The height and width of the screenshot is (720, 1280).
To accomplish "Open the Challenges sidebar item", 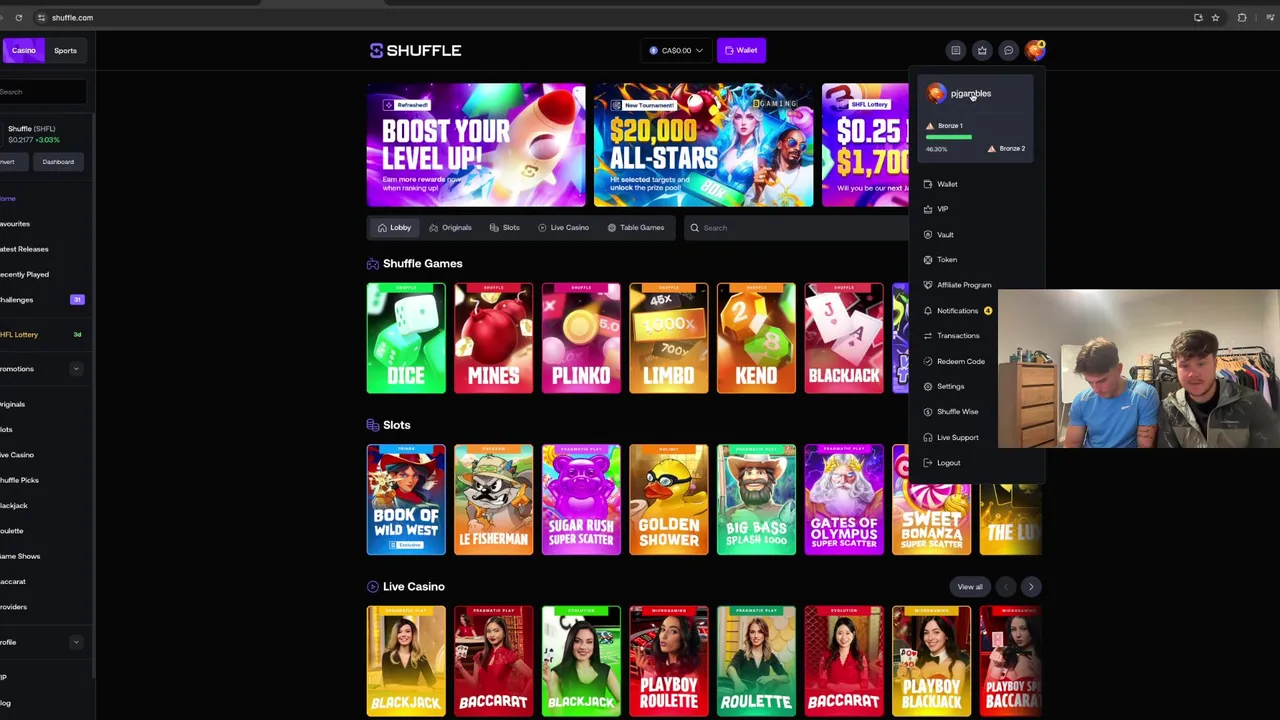I will pos(42,300).
